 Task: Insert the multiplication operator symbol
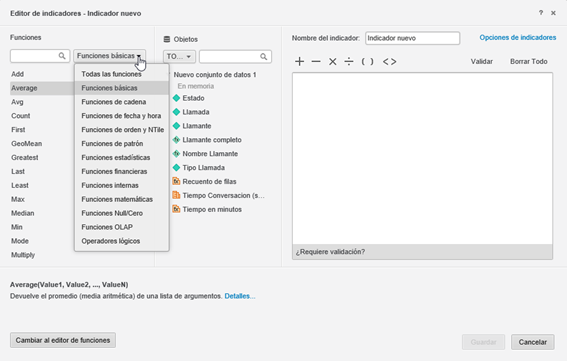click(332, 61)
